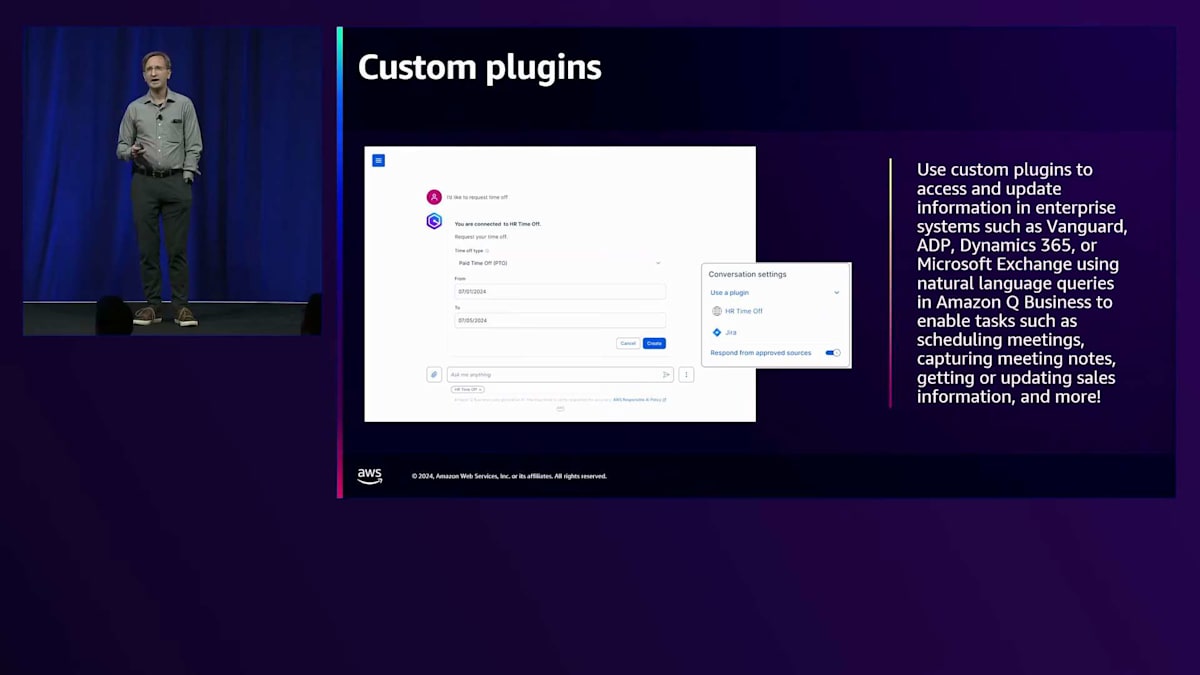Screen dimensions: 1200x675
Task: Toggle Respond from approved sources switch
Action: pos(833,353)
